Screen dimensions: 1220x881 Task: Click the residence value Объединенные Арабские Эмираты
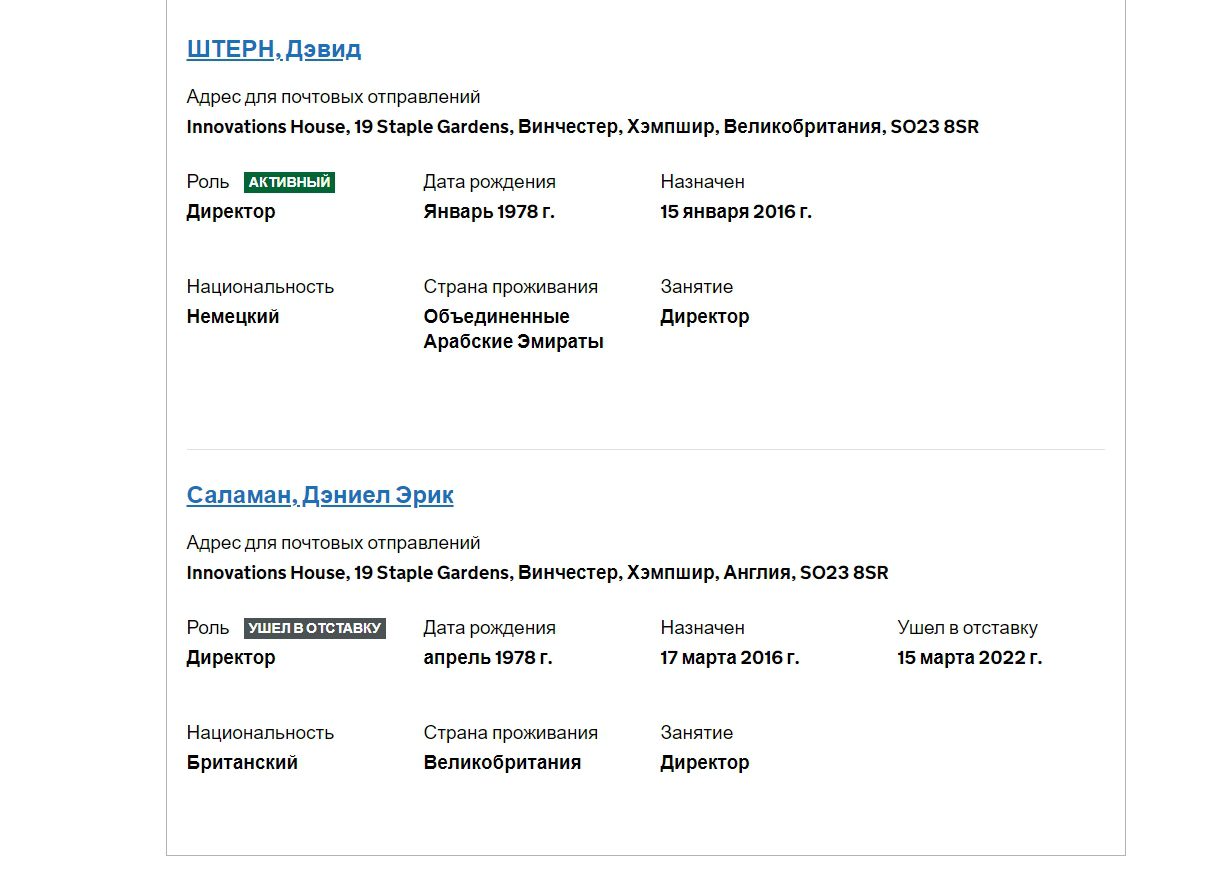513,329
